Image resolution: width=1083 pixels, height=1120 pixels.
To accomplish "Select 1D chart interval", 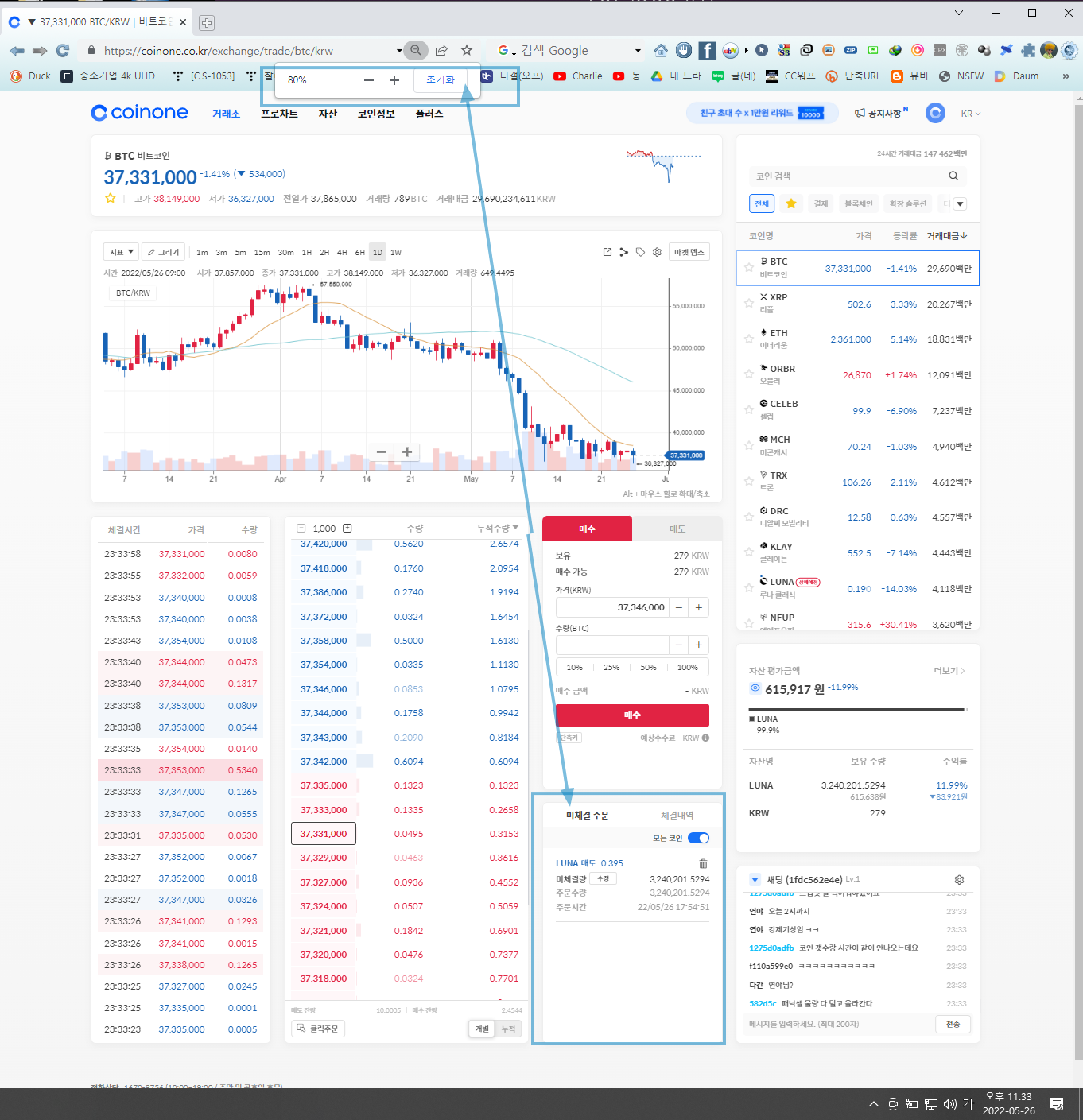I will click(x=378, y=252).
